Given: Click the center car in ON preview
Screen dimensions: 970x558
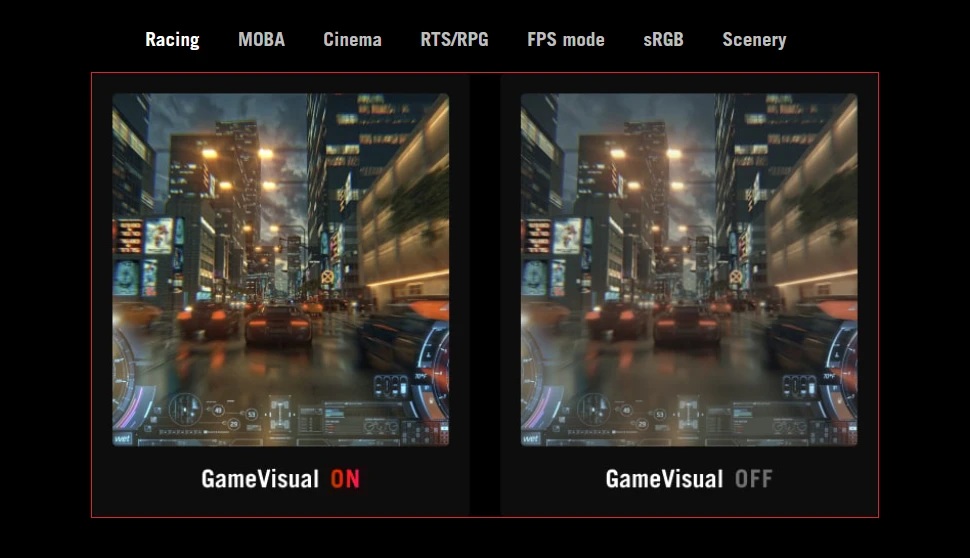Looking at the screenshot, I should [x=278, y=324].
